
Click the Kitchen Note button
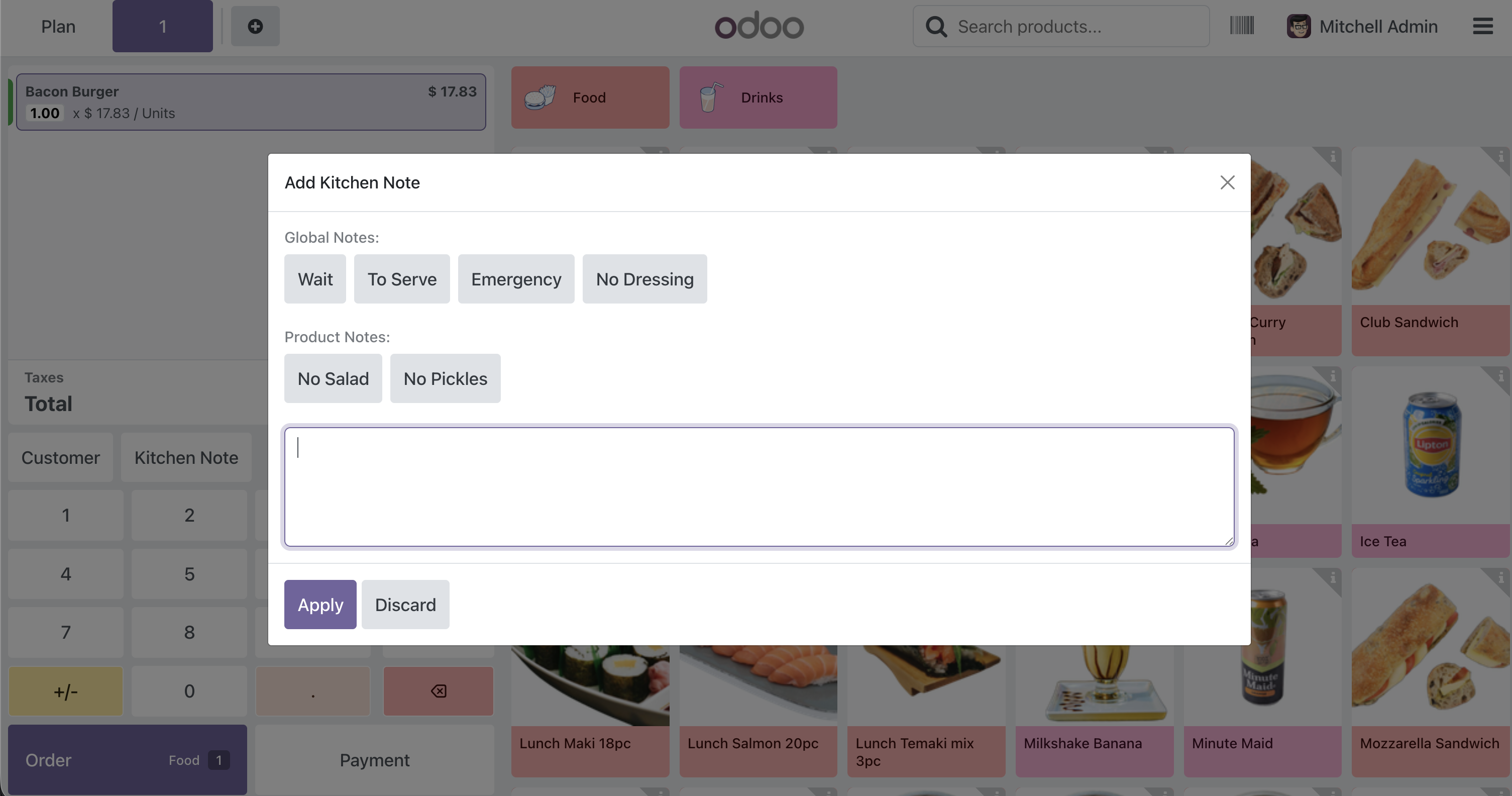[186, 457]
